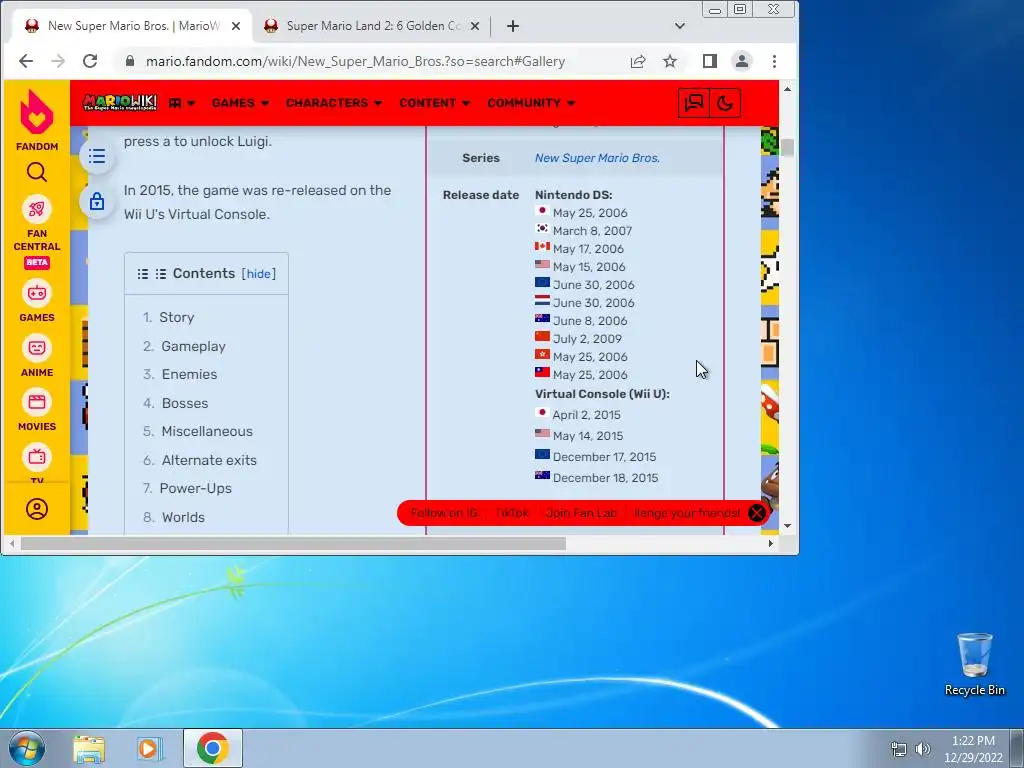Click scroll right arrow on horizontal scrollbar

click(771, 543)
